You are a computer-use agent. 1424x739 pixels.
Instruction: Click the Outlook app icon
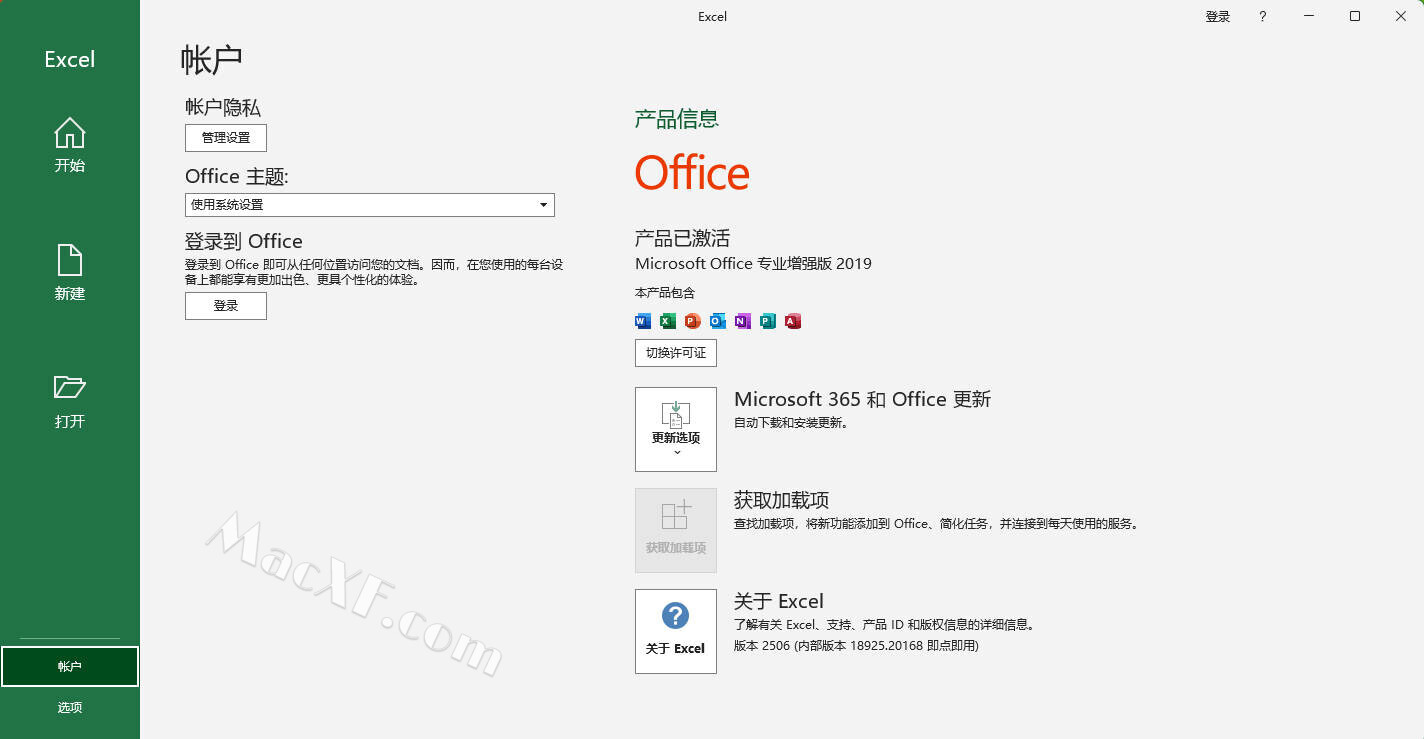click(x=718, y=321)
